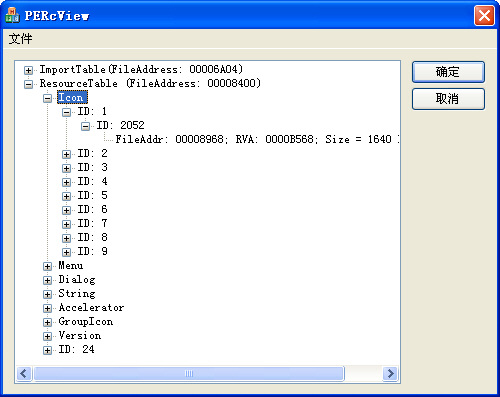500x397 pixels.
Task: Select the ID: 9 label
Action: [92, 251]
